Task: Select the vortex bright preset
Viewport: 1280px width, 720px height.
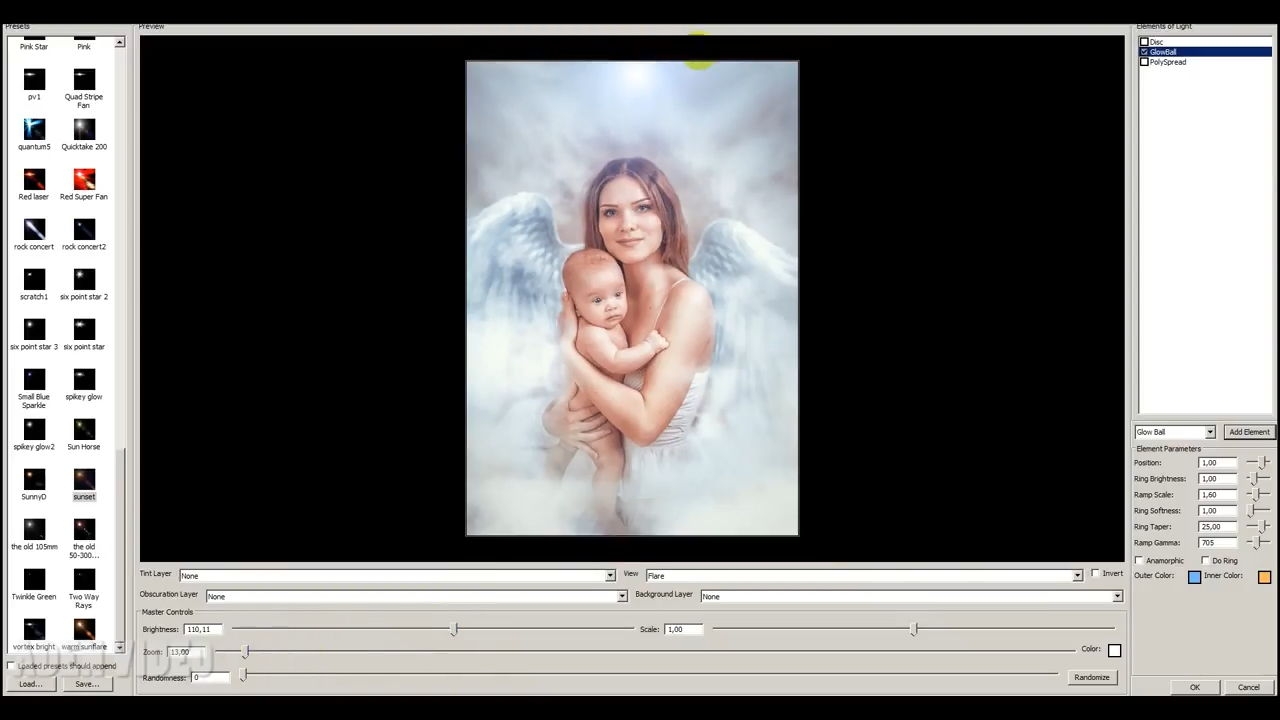Action: [x=34, y=629]
